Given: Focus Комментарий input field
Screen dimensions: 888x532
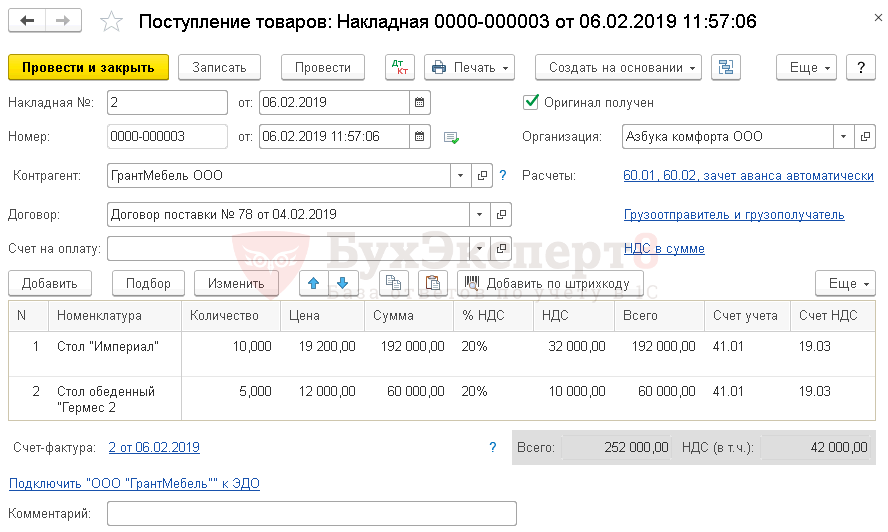Looking at the screenshot, I should coord(311,513).
